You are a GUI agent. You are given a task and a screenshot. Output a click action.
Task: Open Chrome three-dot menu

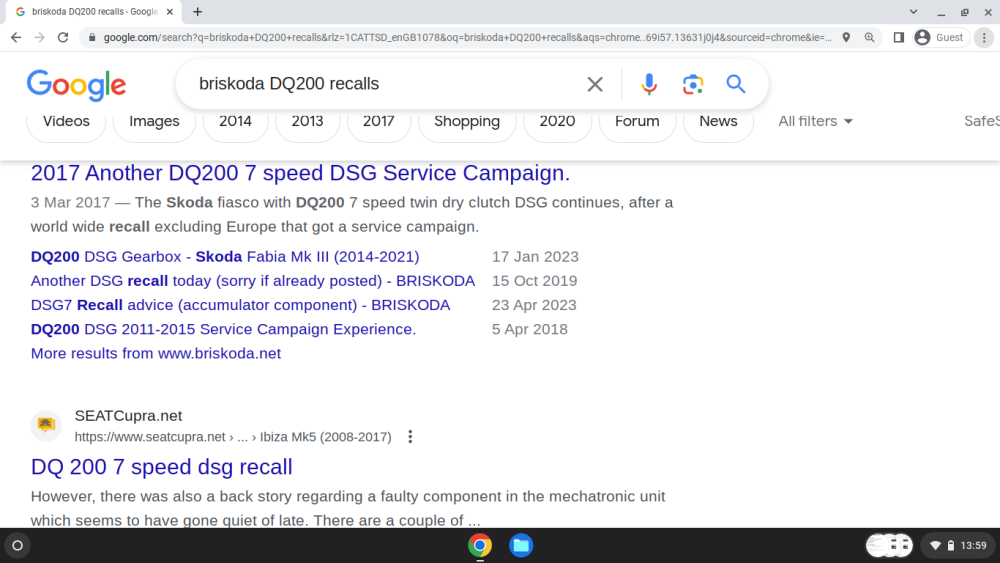pos(984,38)
